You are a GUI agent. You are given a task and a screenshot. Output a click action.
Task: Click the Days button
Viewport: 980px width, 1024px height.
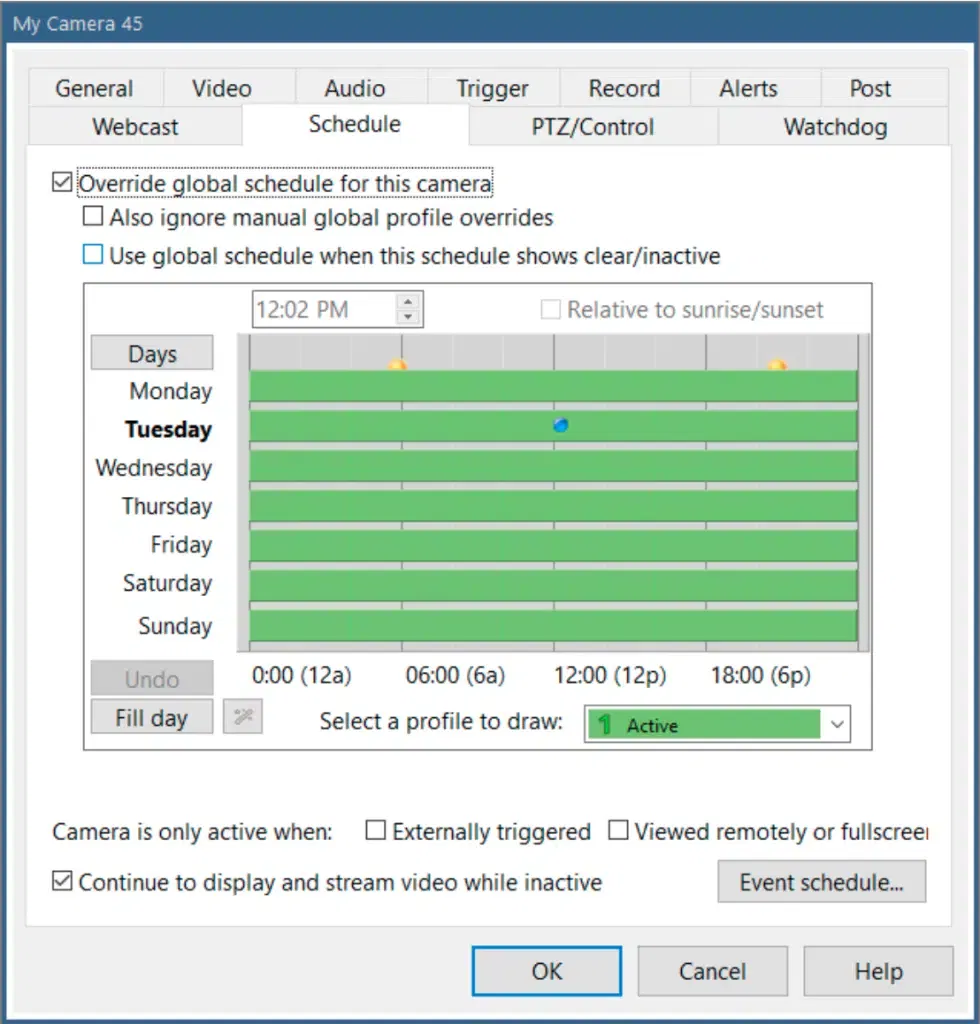pyautogui.click(x=152, y=354)
